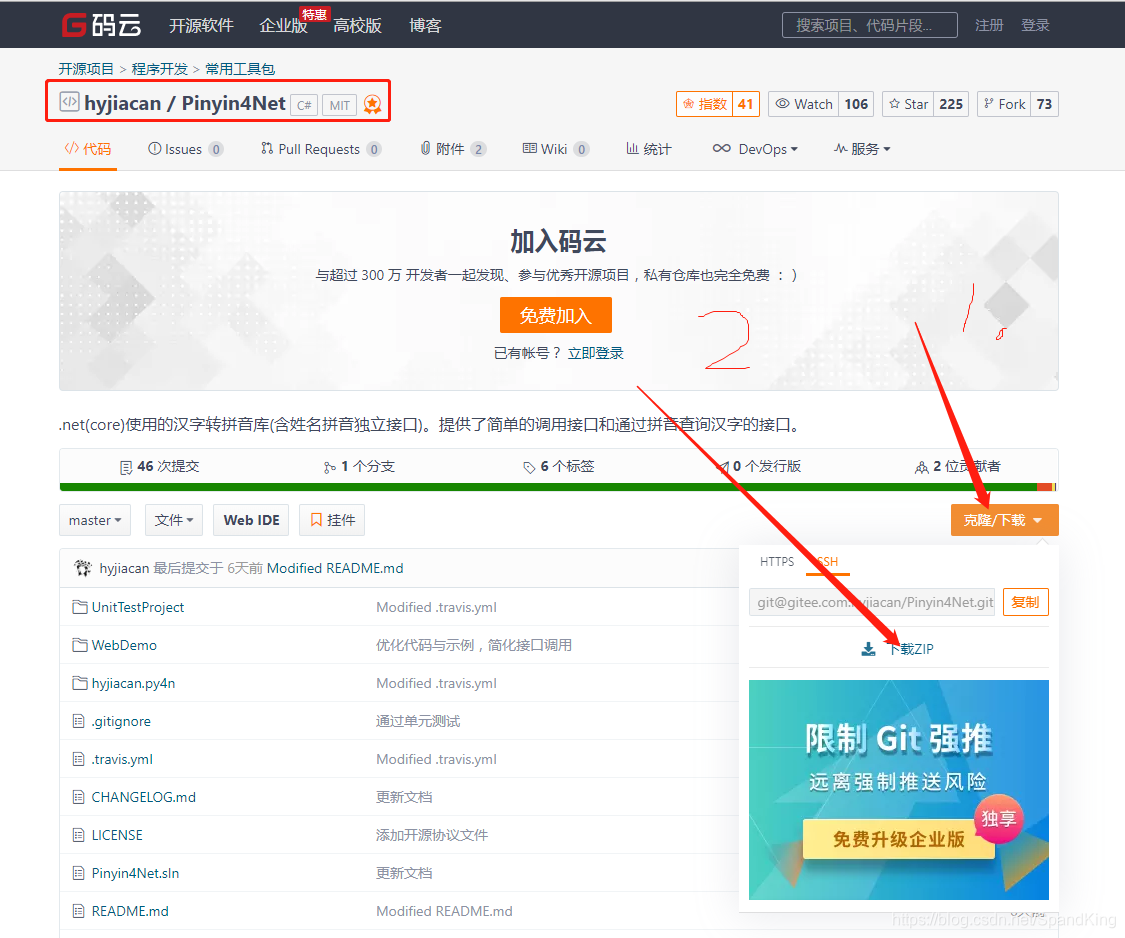Click the 指数 41 button
Viewport: 1125px width, 938px height.
[717, 104]
